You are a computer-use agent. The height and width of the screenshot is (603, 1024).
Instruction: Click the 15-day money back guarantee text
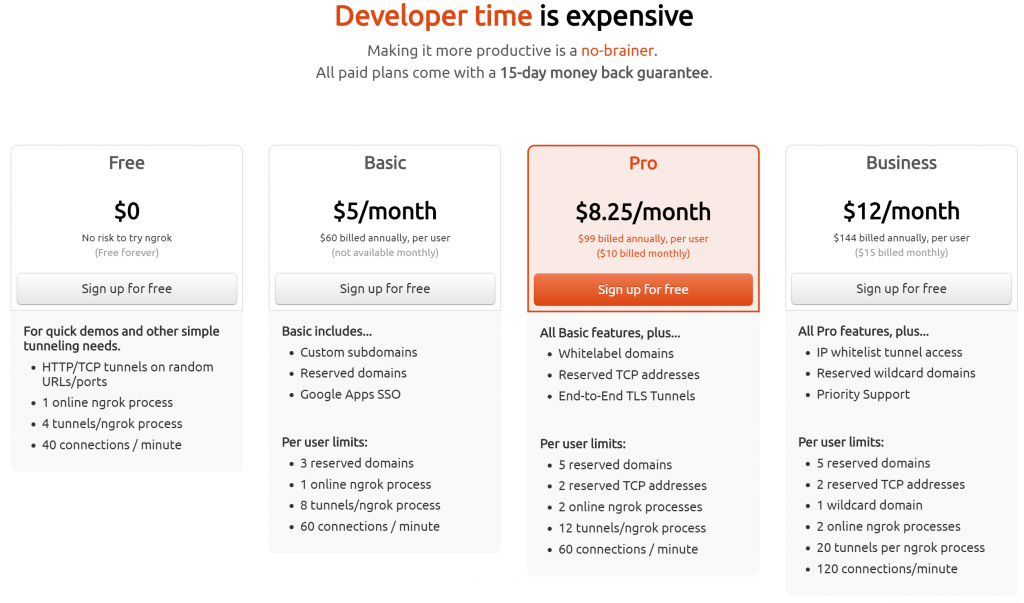click(604, 73)
